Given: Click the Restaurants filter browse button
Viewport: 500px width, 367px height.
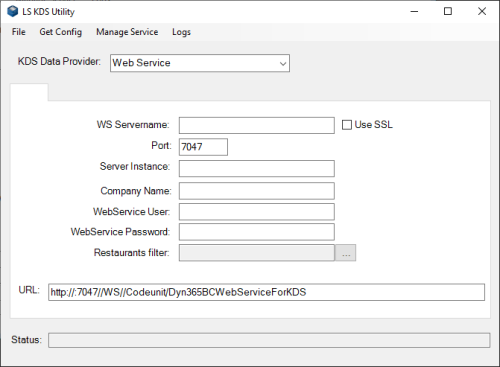Looking at the screenshot, I should tap(346, 253).
